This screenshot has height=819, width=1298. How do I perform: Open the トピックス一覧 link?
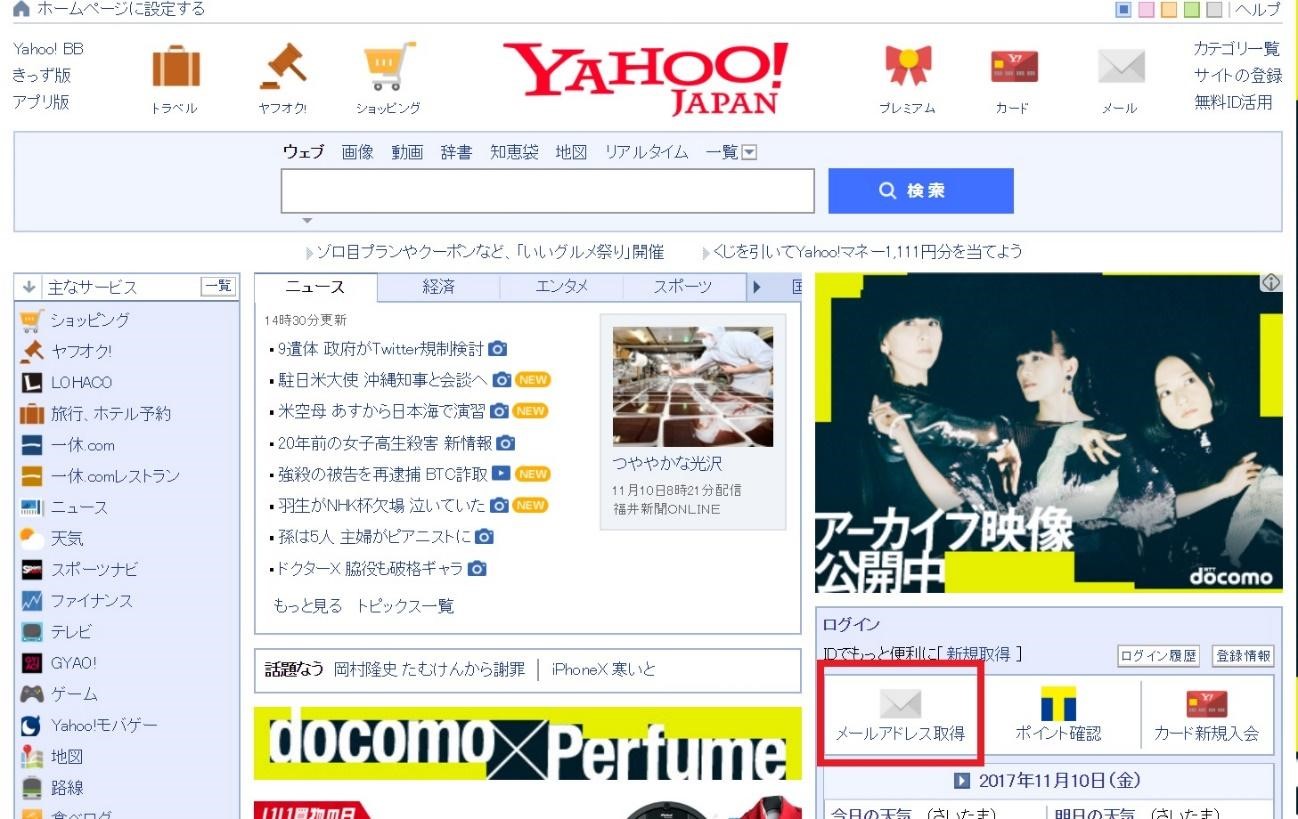pos(405,606)
